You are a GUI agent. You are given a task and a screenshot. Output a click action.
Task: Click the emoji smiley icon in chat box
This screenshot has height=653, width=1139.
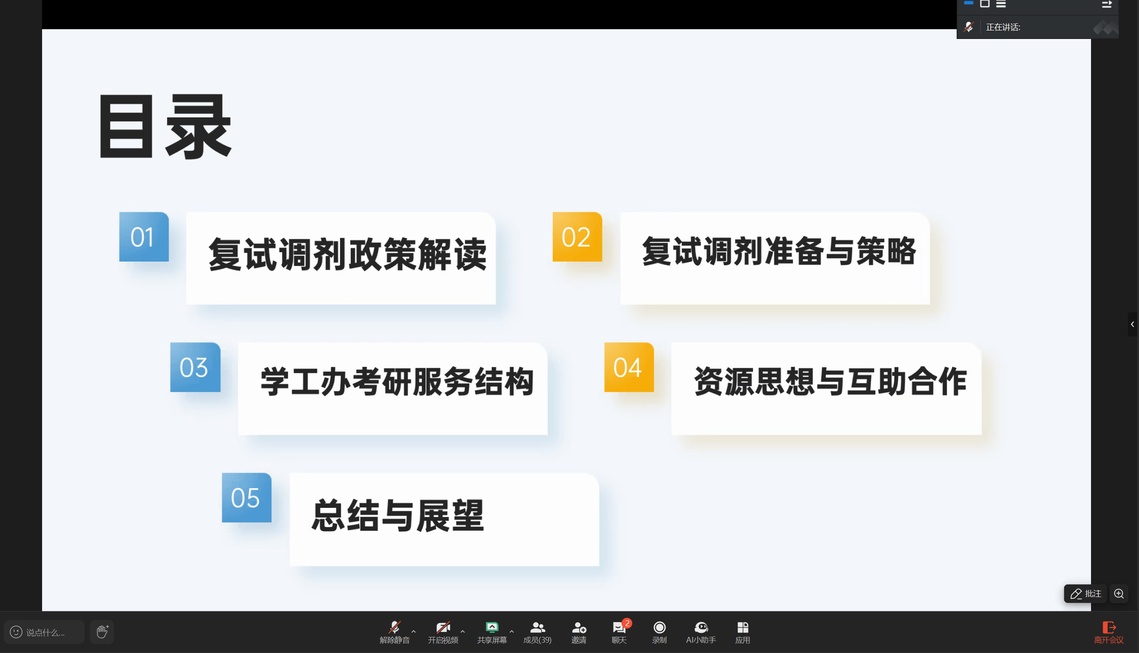point(16,632)
